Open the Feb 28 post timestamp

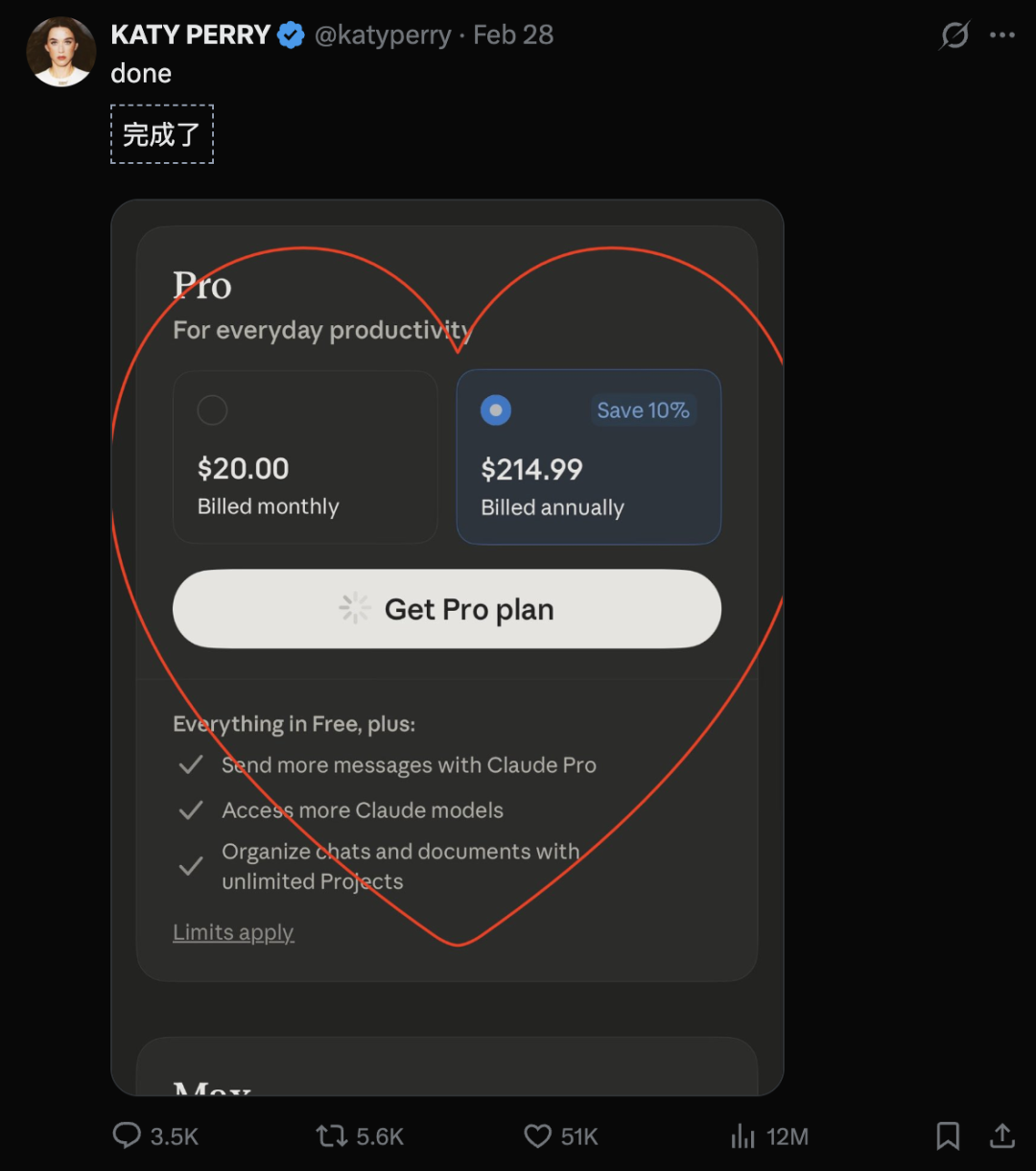click(x=513, y=35)
